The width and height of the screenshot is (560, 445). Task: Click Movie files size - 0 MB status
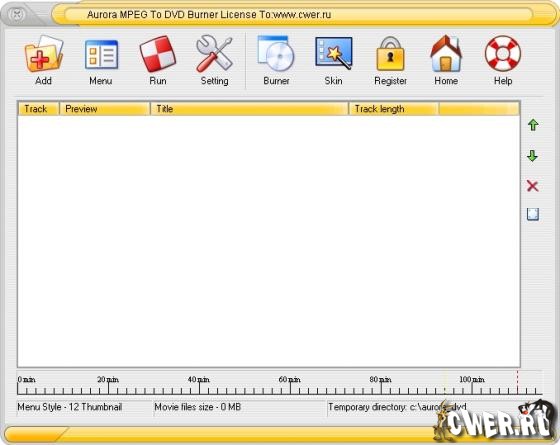198,407
